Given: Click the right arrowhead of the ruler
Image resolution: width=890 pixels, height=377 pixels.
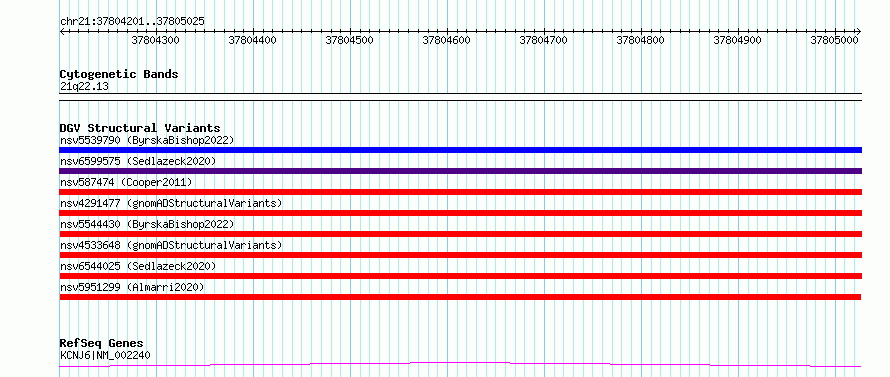Looking at the screenshot, I should pos(859,31).
